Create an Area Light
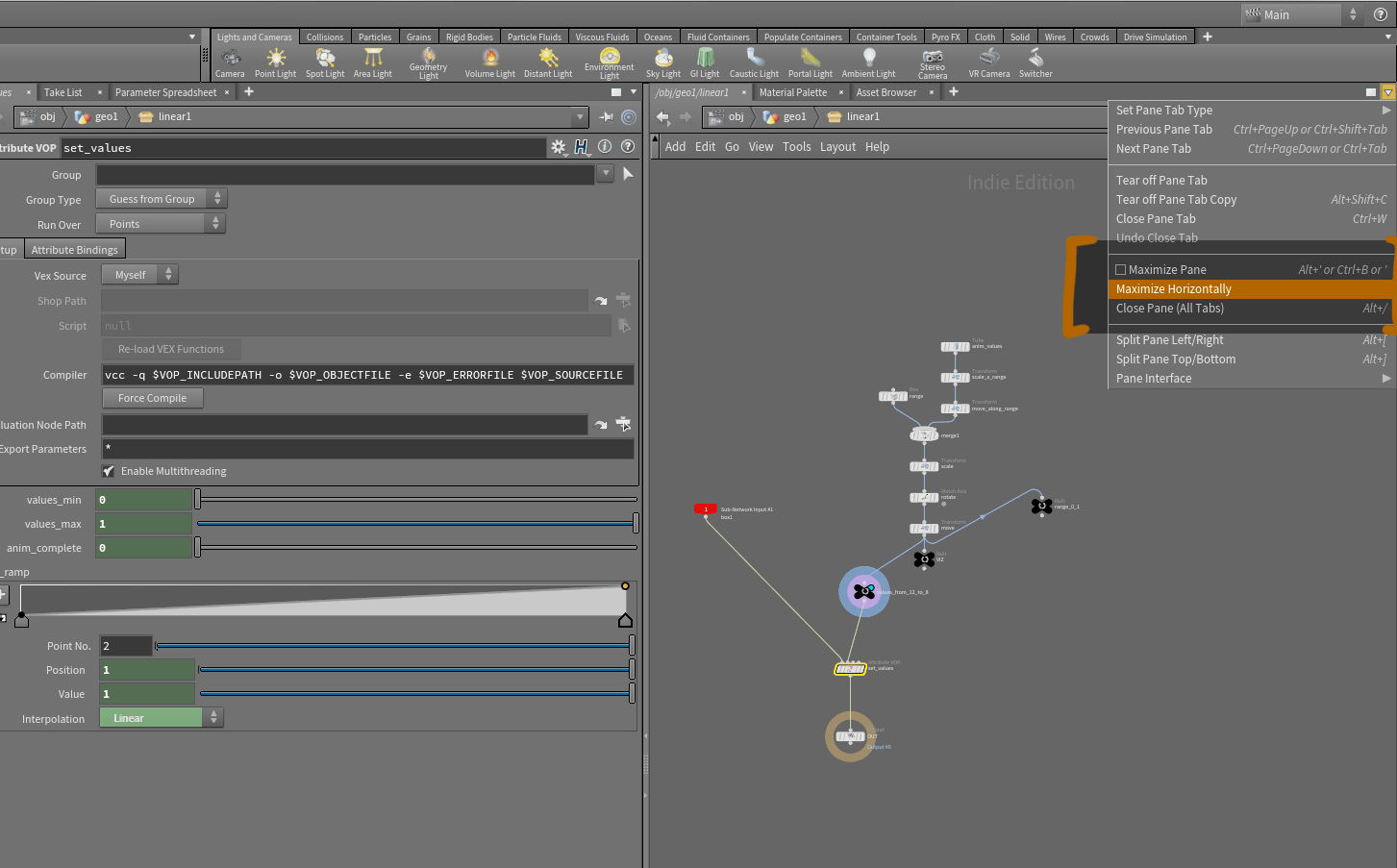The image size is (1397, 868). 373,63
